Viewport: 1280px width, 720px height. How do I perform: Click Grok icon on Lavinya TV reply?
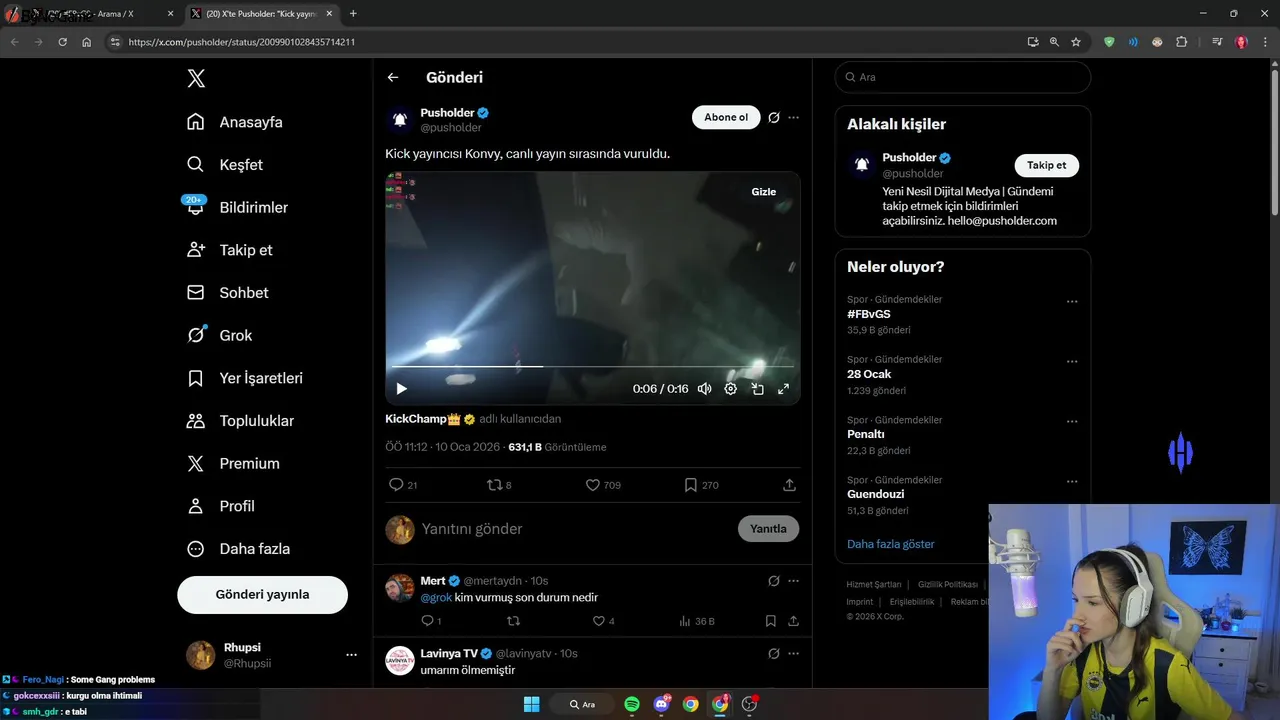(773, 654)
